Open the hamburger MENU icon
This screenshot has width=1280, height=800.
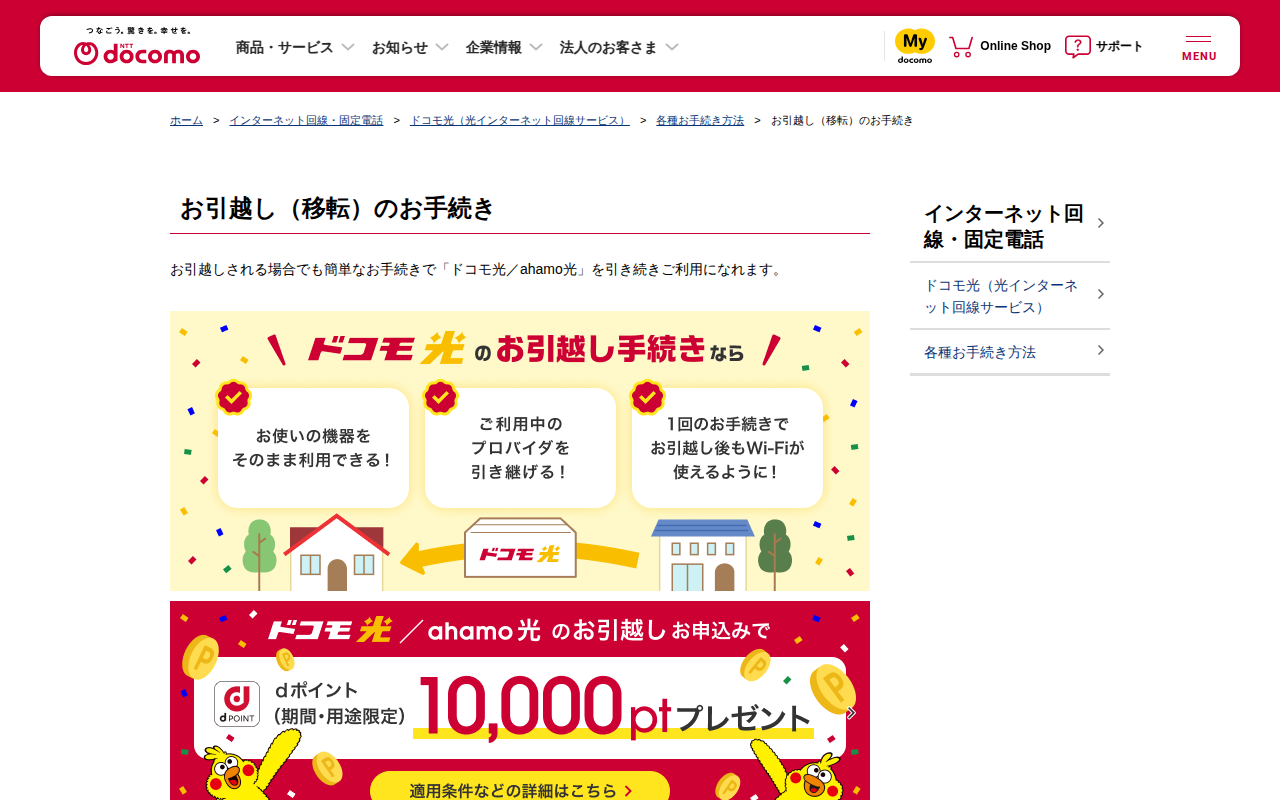click(x=1199, y=47)
